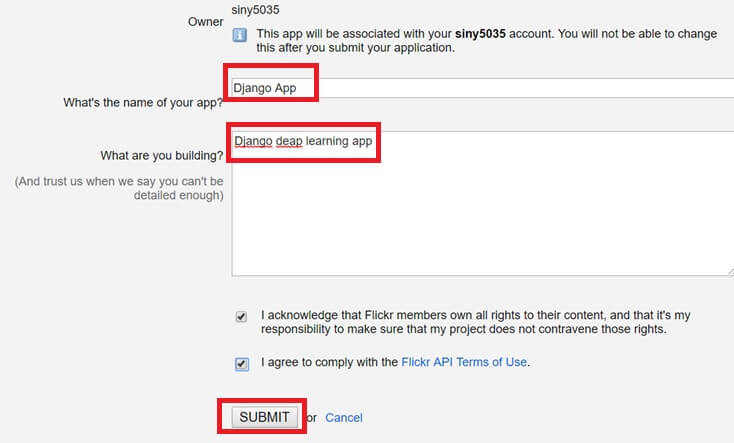Click the misspelled word "deap" in description
This screenshot has width=734, height=443.
(x=288, y=141)
